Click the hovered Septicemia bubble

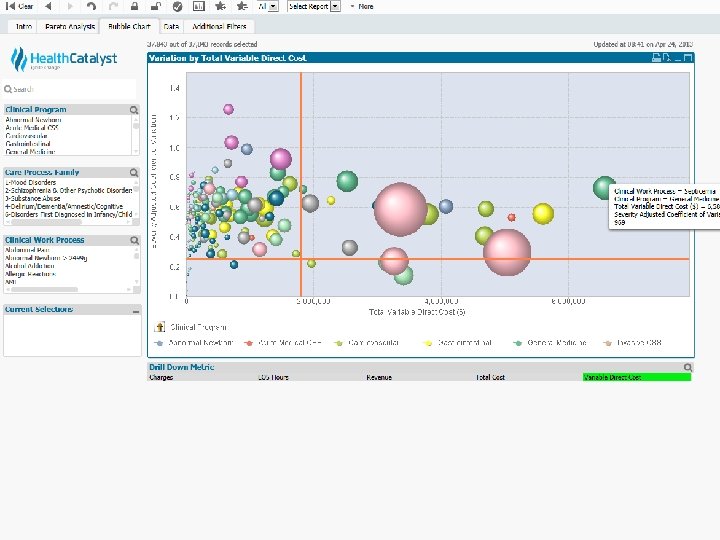[604, 188]
